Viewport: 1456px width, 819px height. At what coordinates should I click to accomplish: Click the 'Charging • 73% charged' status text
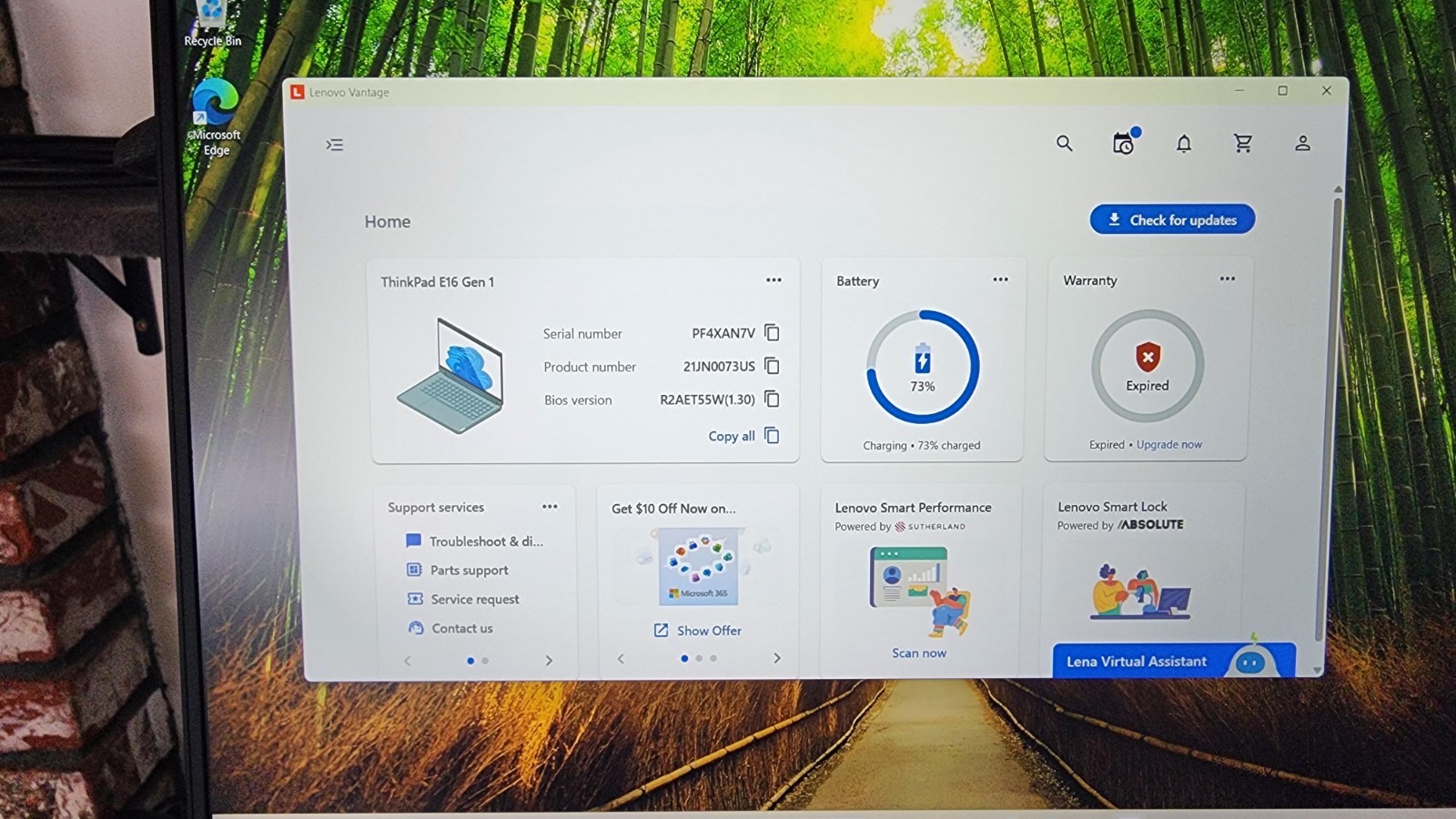922,445
